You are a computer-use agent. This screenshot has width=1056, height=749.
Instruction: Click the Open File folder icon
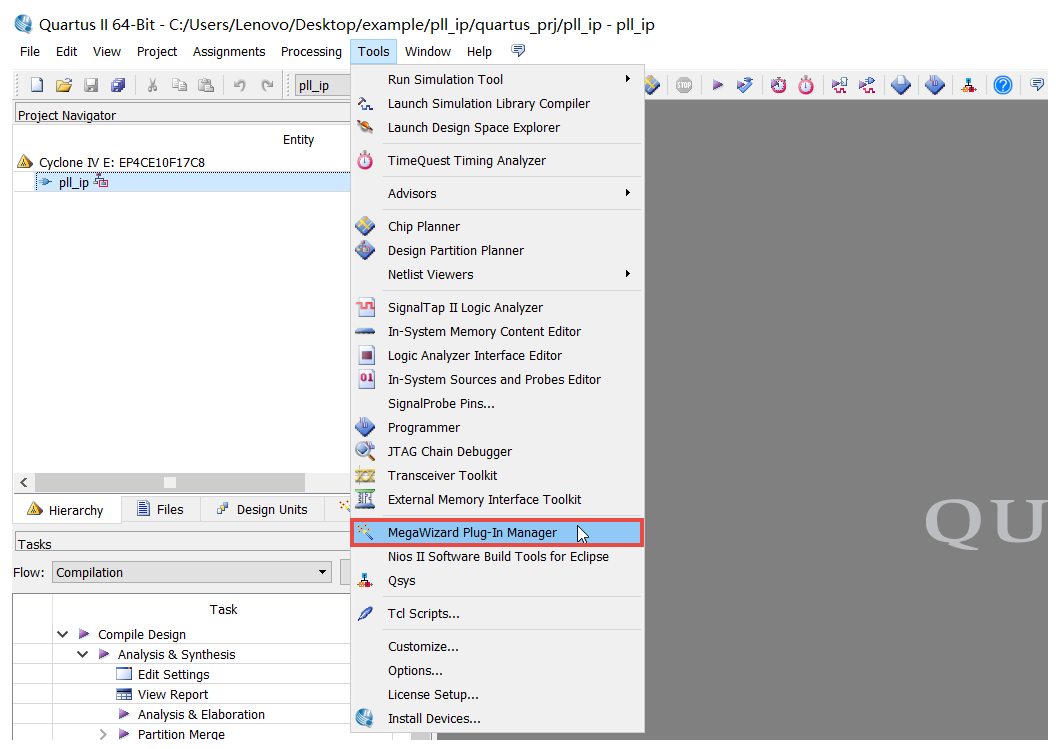(64, 85)
